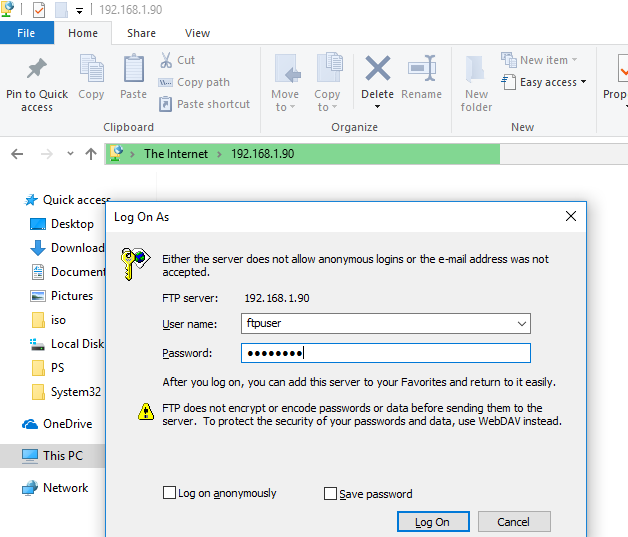Open the File tab
Image resolution: width=628 pixels, height=537 pixels.
pyautogui.click(x=26, y=33)
